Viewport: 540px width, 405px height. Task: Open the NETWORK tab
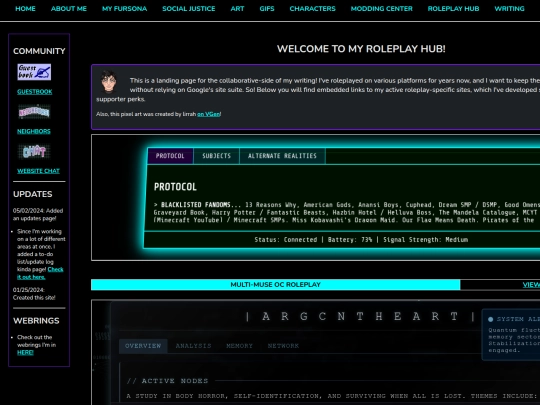[x=283, y=346]
